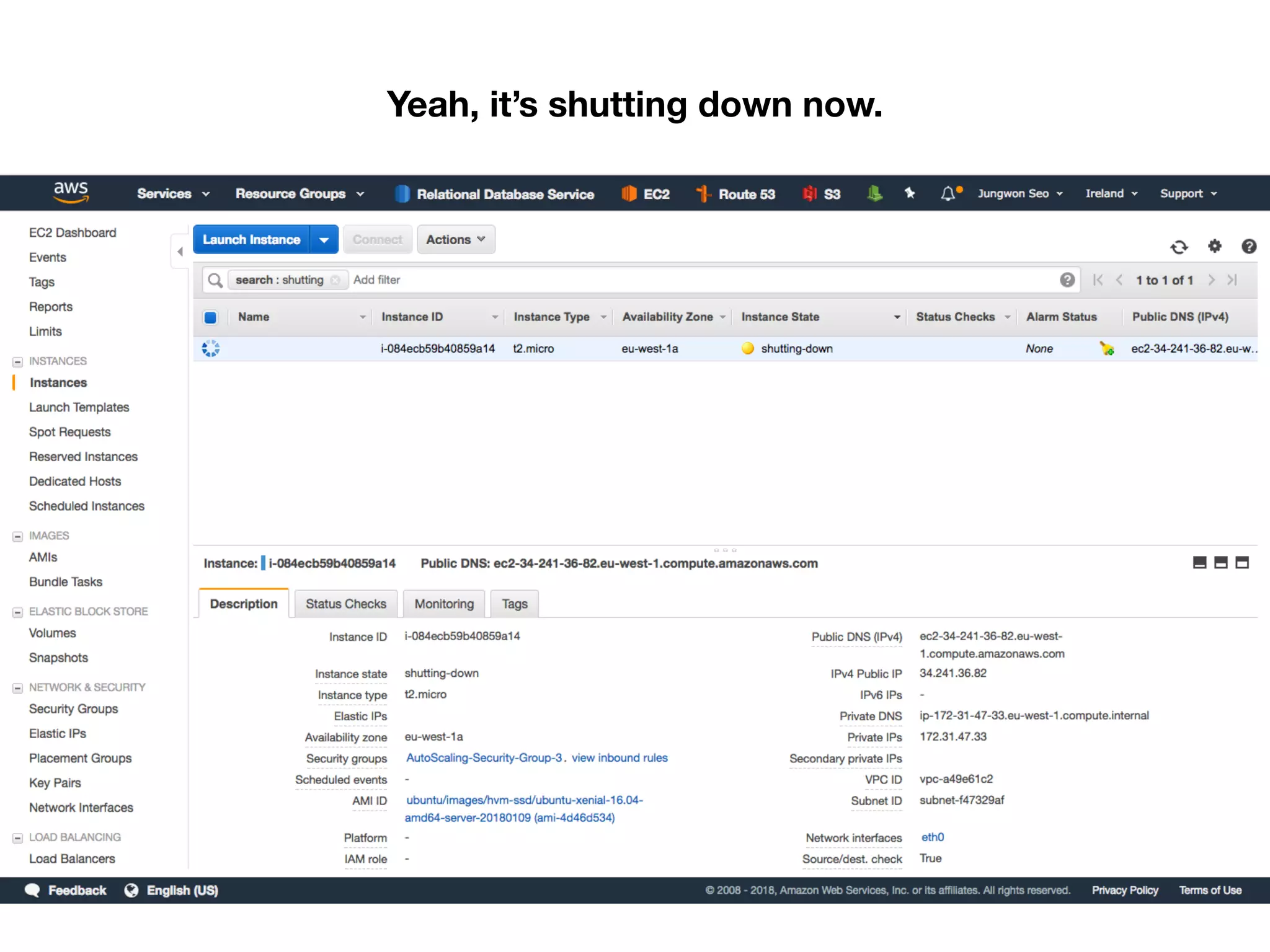
Task: Click the green Elastic Beanstalk shortcut icon
Action: pyautogui.click(x=874, y=194)
